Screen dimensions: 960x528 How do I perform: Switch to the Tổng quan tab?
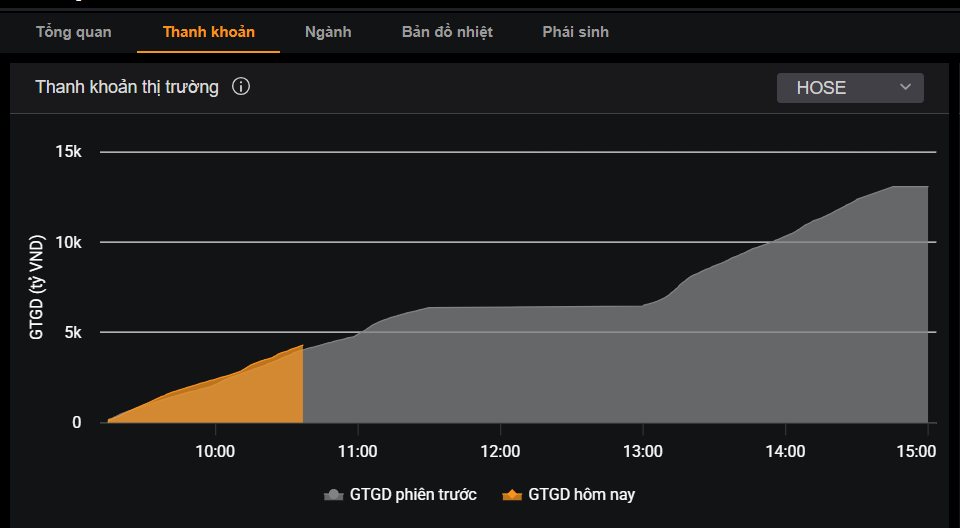[74, 32]
